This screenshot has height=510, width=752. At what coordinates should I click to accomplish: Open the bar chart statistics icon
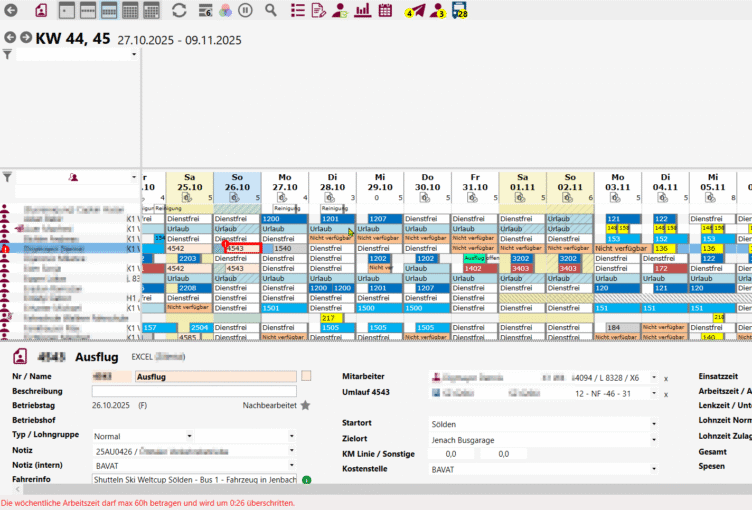coord(362,10)
